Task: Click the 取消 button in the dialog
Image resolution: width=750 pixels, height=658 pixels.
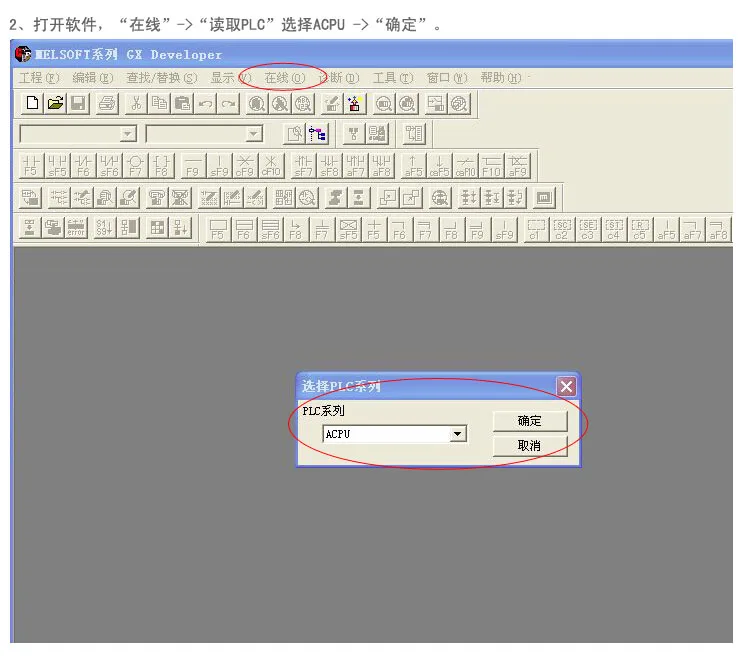Action: (530, 446)
